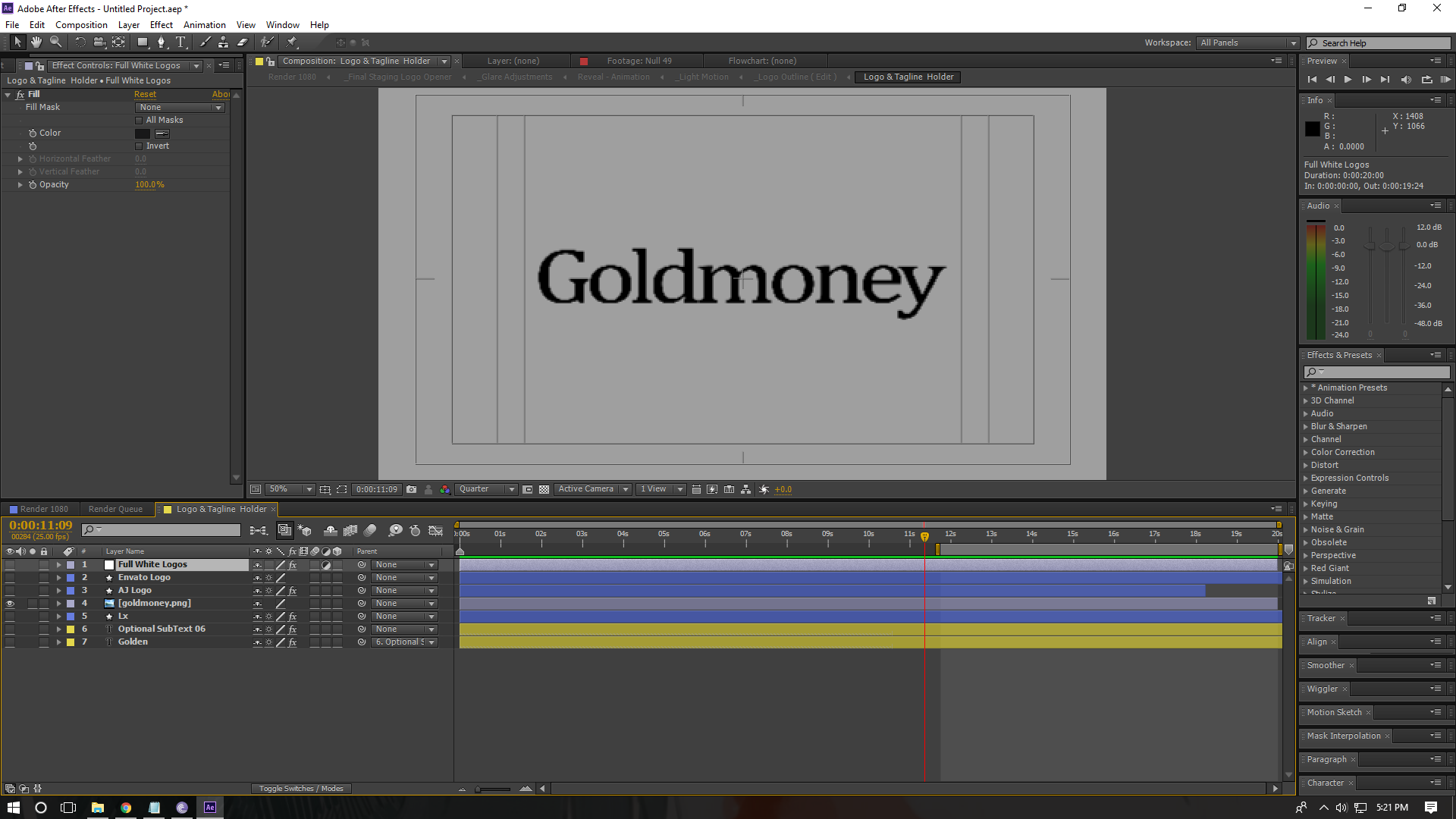Select the Selection arrow tool

pos(17,42)
